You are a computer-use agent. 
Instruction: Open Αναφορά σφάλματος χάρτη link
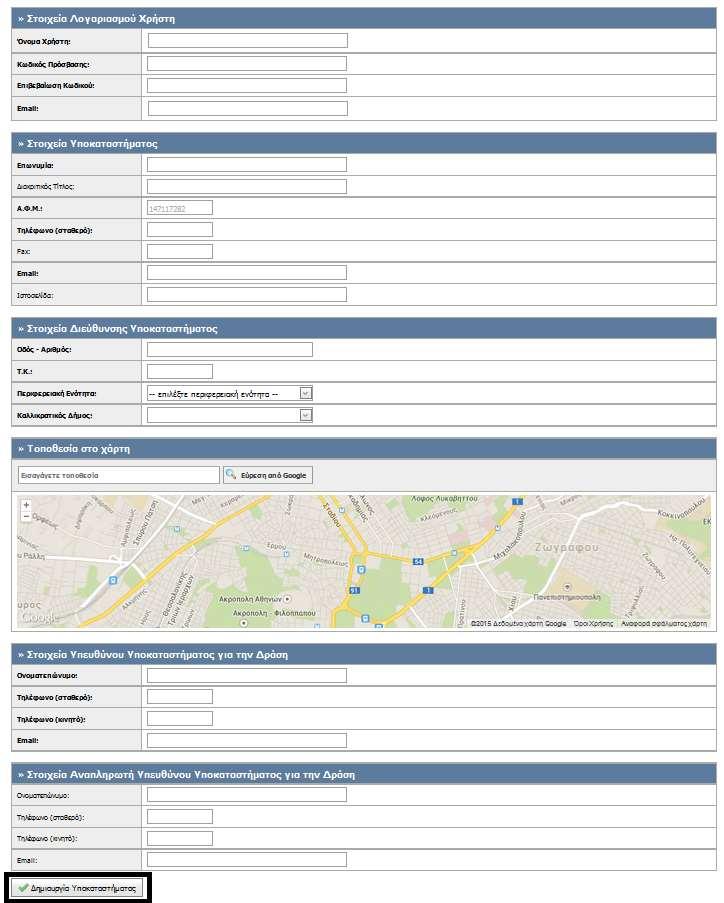[664, 624]
